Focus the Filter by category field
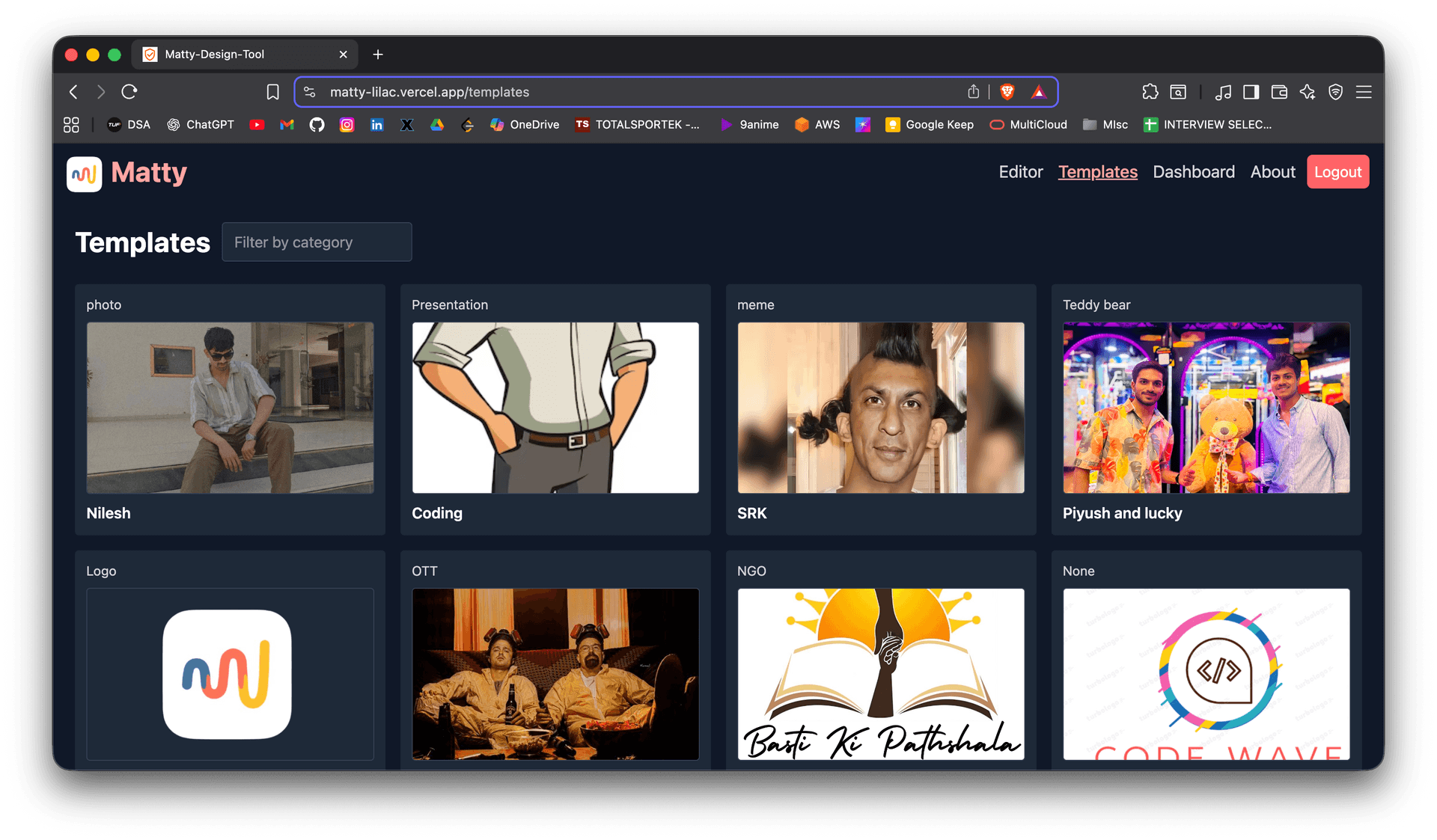1437x840 pixels. click(317, 242)
